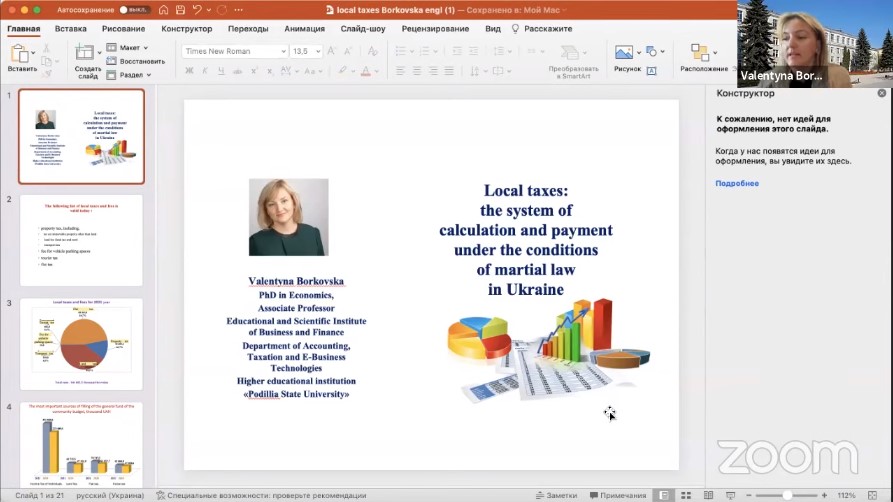Click the Cut scissors icon
This screenshot has height=502, width=893.
[x=47, y=48]
